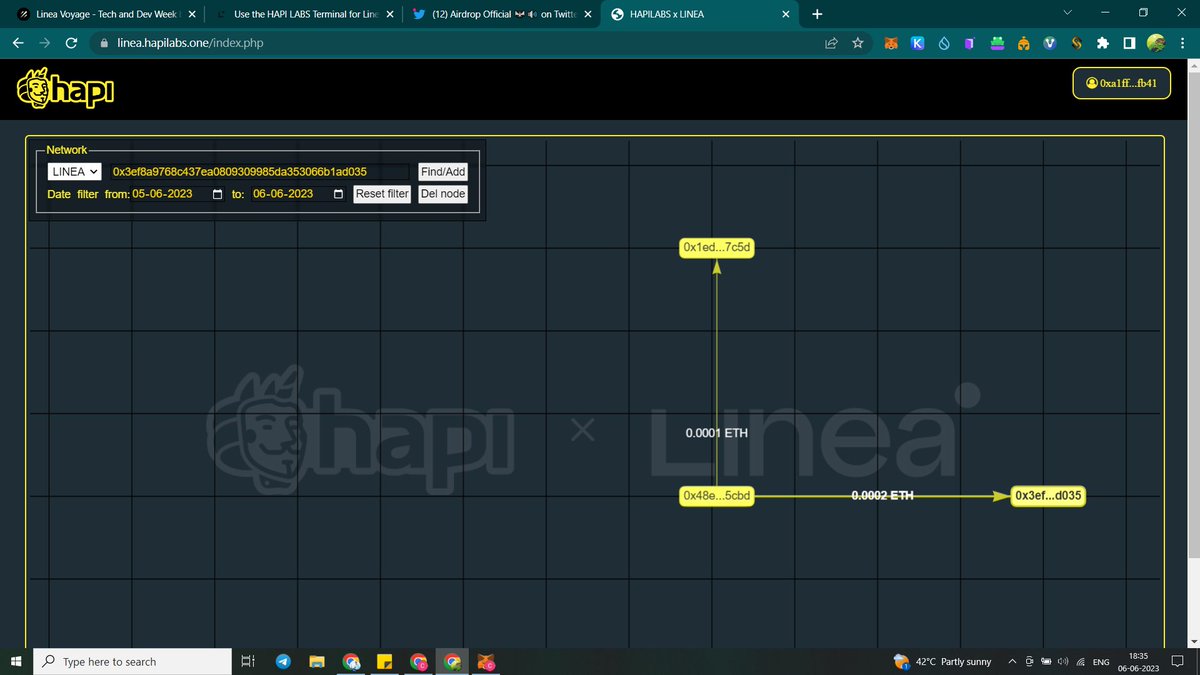This screenshot has width=1200, height=675.
Task: Open the orange helmet extension
Action: click(1023, 44)
